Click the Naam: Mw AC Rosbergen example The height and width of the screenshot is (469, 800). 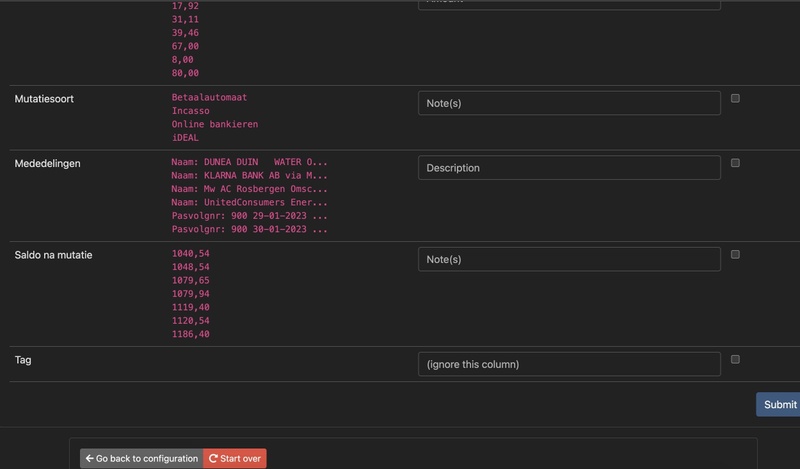(249, 189)
